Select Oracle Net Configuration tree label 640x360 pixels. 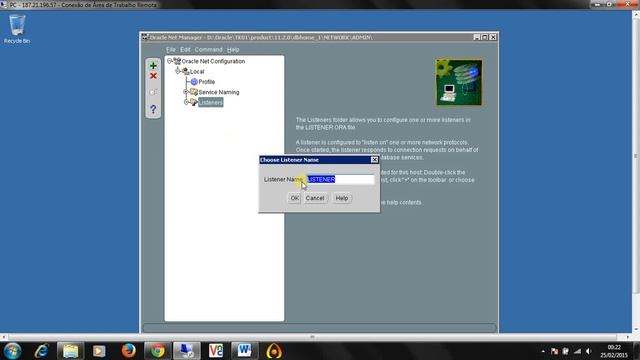213,61
